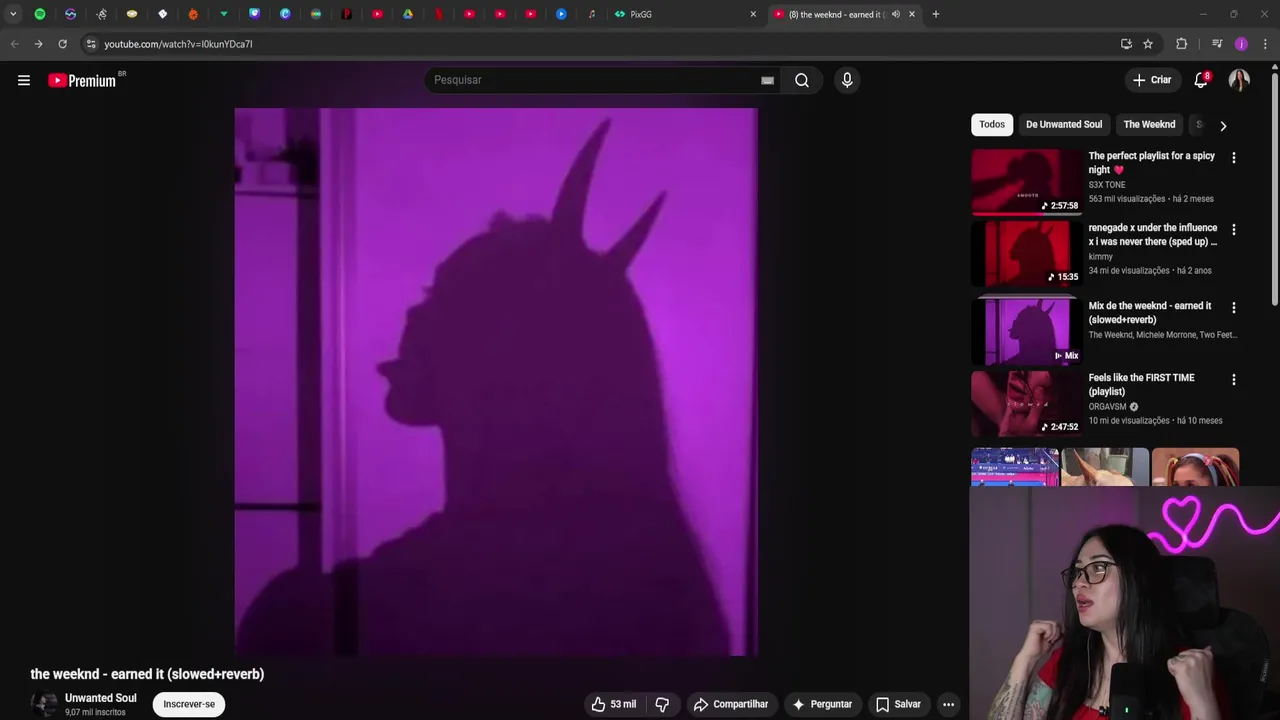Click video title 'the weeknd - earned it (slowed+reverb)'
Image resolution: width=1280 pixels, height=720 pixels.
tap(147, 674)
